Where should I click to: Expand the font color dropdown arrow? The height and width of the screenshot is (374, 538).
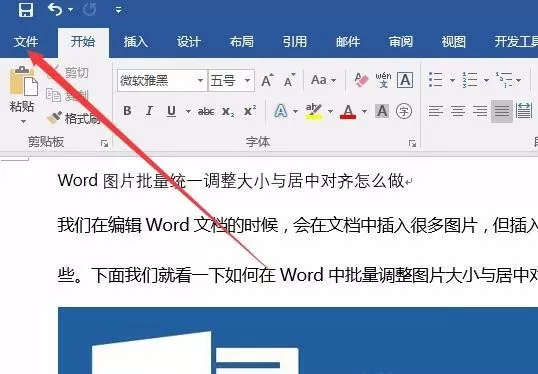click(x=364, y=112)
